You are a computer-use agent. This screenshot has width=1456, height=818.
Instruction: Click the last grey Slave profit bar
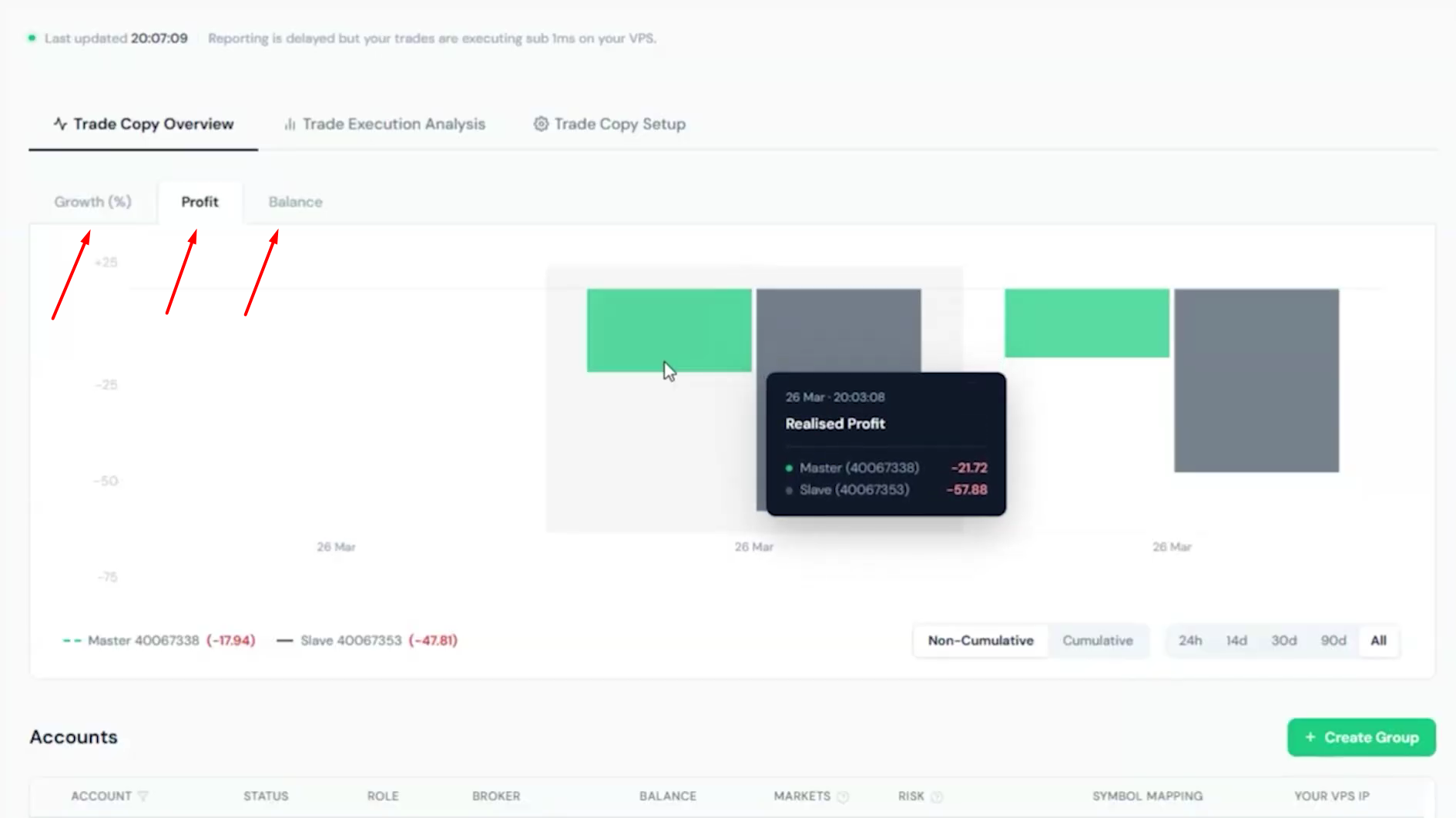1256,381
